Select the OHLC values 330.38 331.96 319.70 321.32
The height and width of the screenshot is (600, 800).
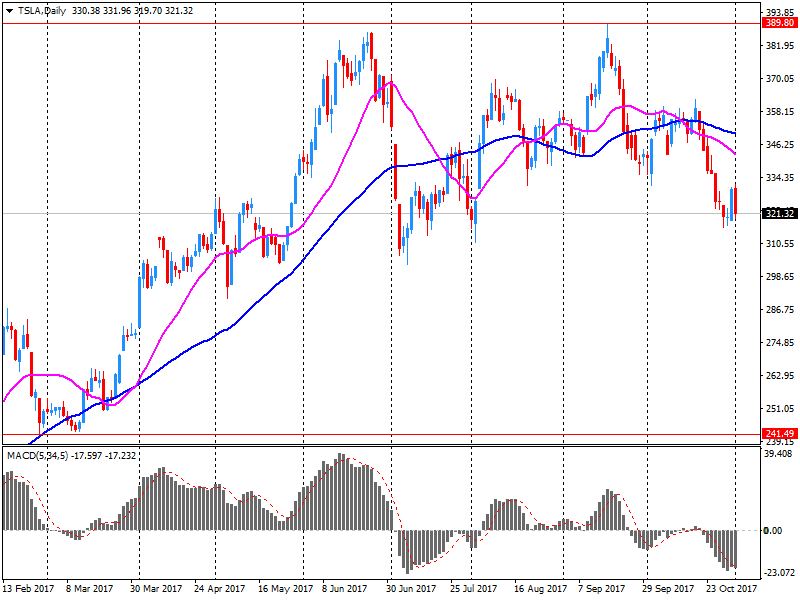[x=133, y=11]
